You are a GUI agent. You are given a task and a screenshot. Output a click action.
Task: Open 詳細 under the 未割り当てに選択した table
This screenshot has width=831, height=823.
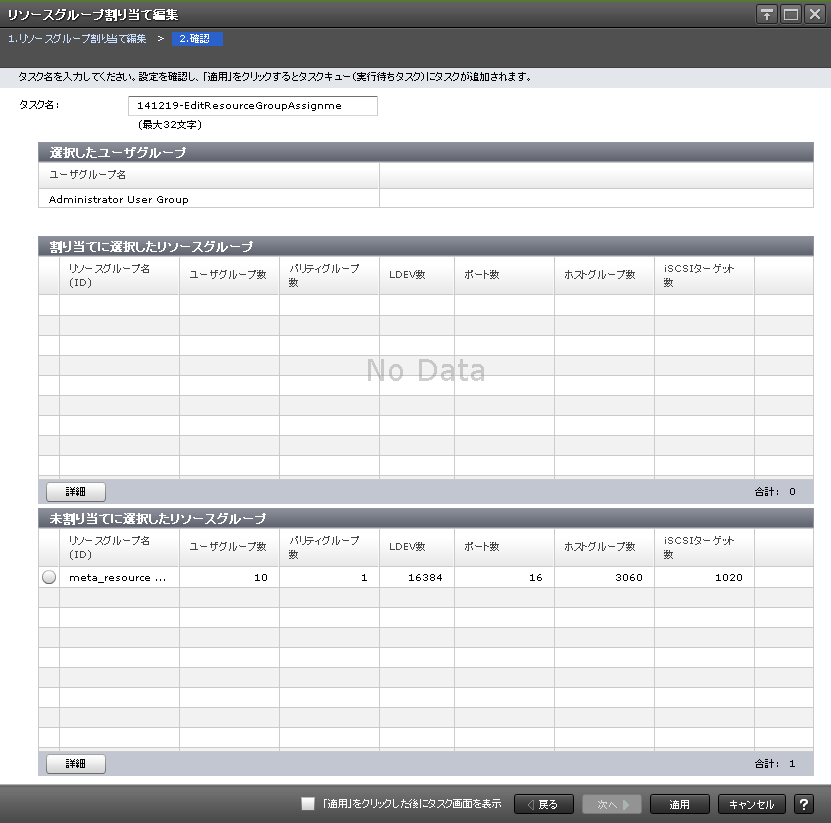(x=76, y=763)
